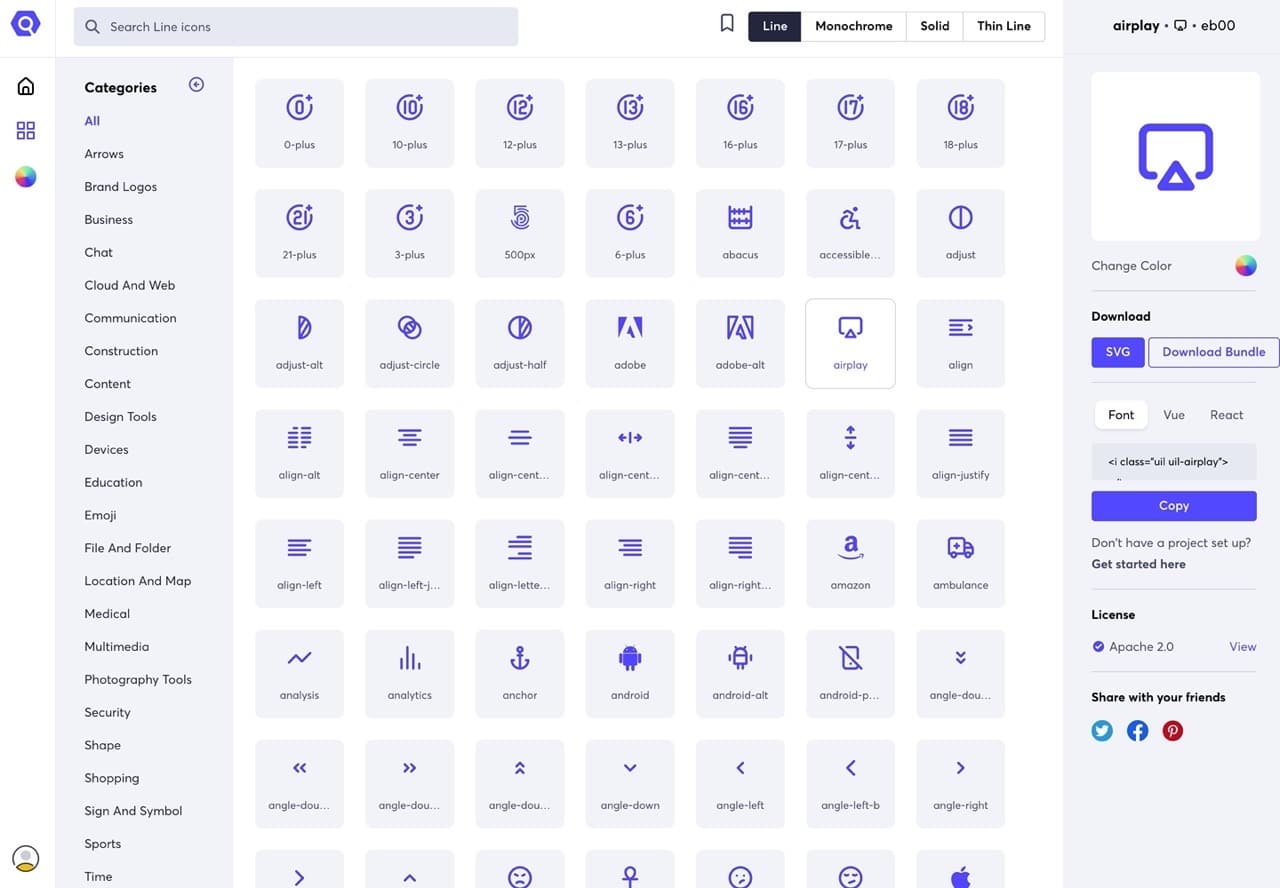Open the Vue code tab
Image resolution: width=1280 pixels, height=888 pixels.
pos(1174,415)
